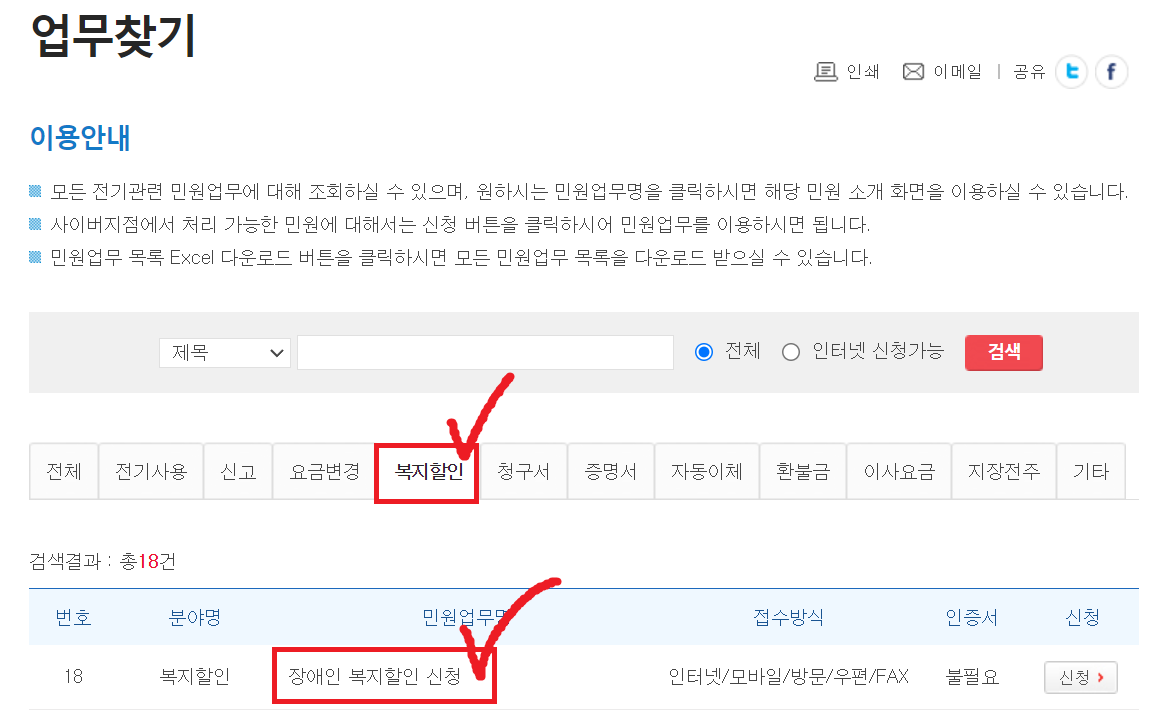Switch to the 복지할인 category tab
Viewport: 1151px width, 724px height.
[x=426, y=470]
